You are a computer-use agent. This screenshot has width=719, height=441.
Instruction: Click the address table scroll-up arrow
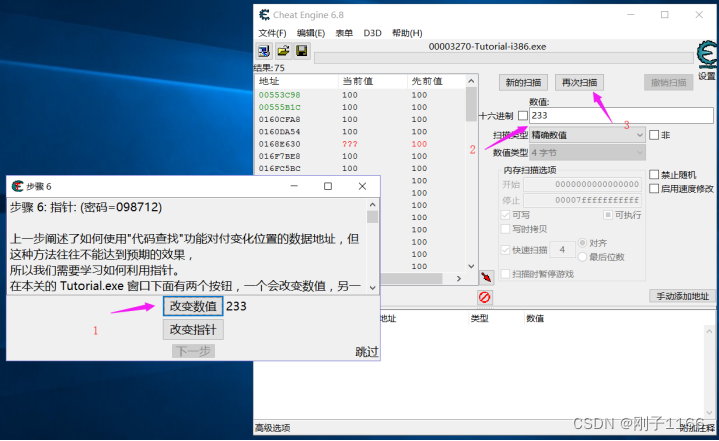click(x=709, y=331)
